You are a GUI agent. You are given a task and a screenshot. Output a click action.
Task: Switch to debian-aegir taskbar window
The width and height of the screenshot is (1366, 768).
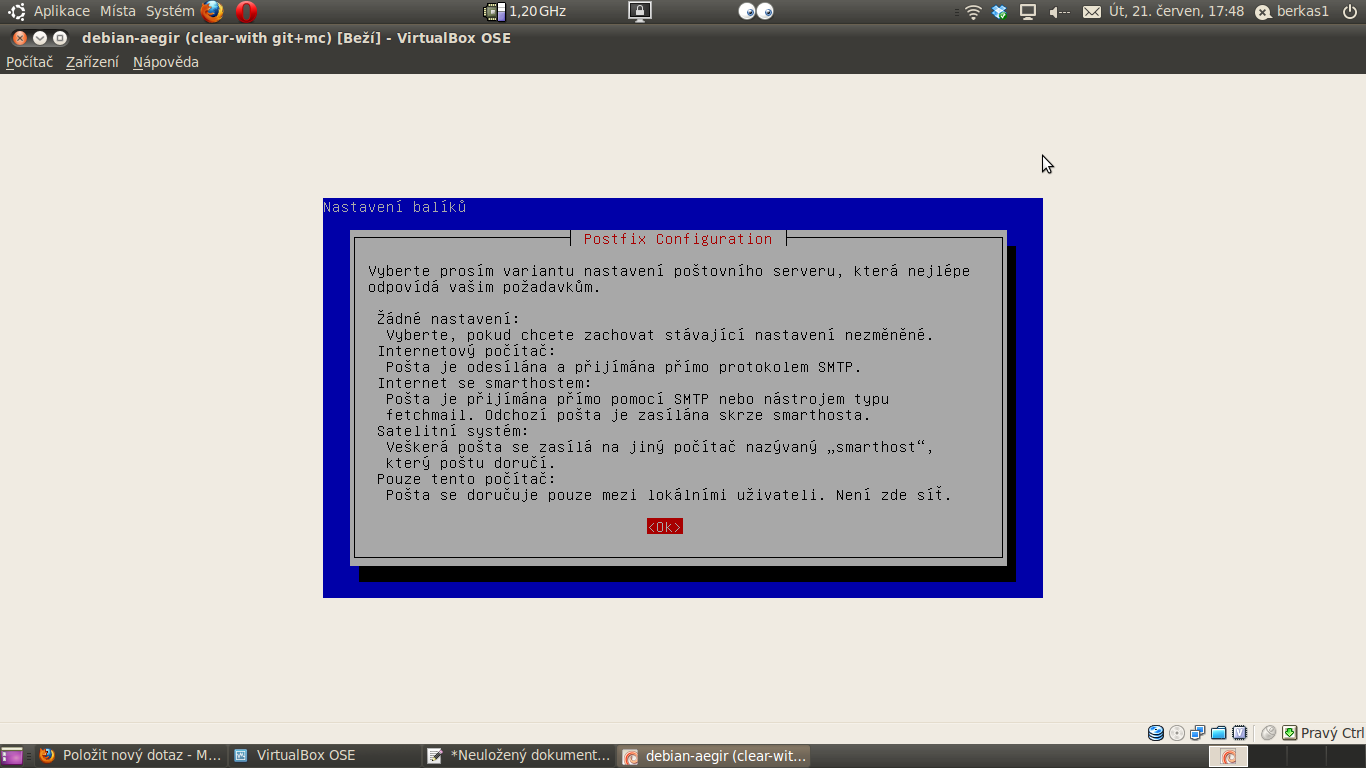(x=713, y=756)
